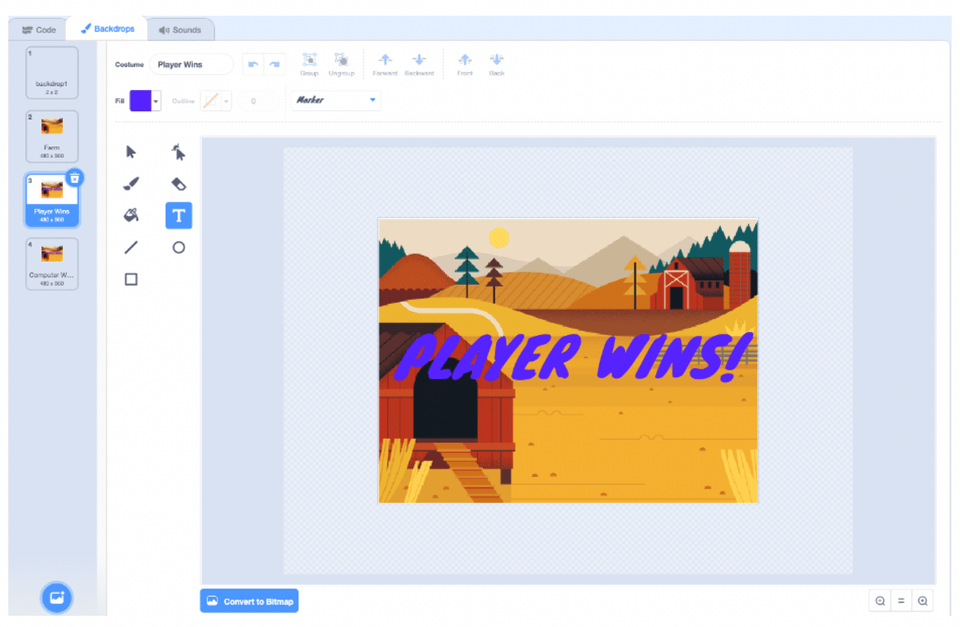
Task: Open the Marker font dropdown
Action: click(x=336, y=100)
